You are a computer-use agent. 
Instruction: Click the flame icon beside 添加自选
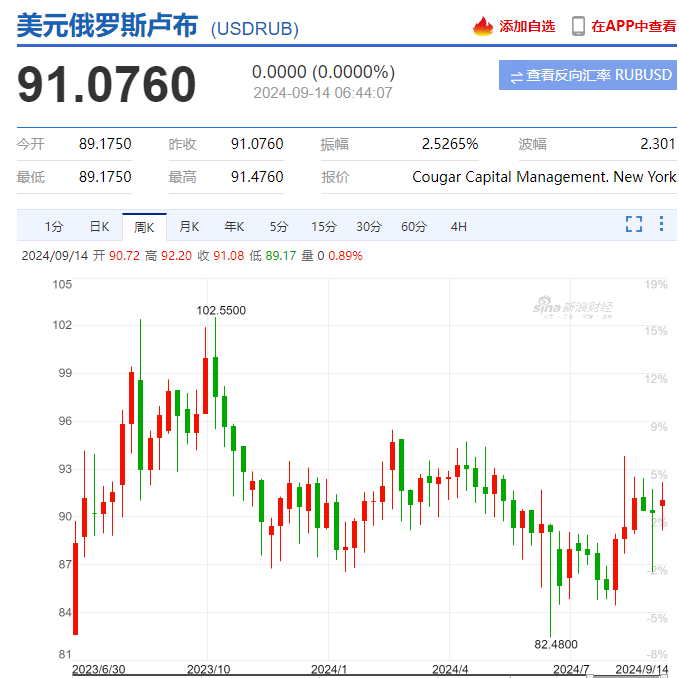[482, 26]
